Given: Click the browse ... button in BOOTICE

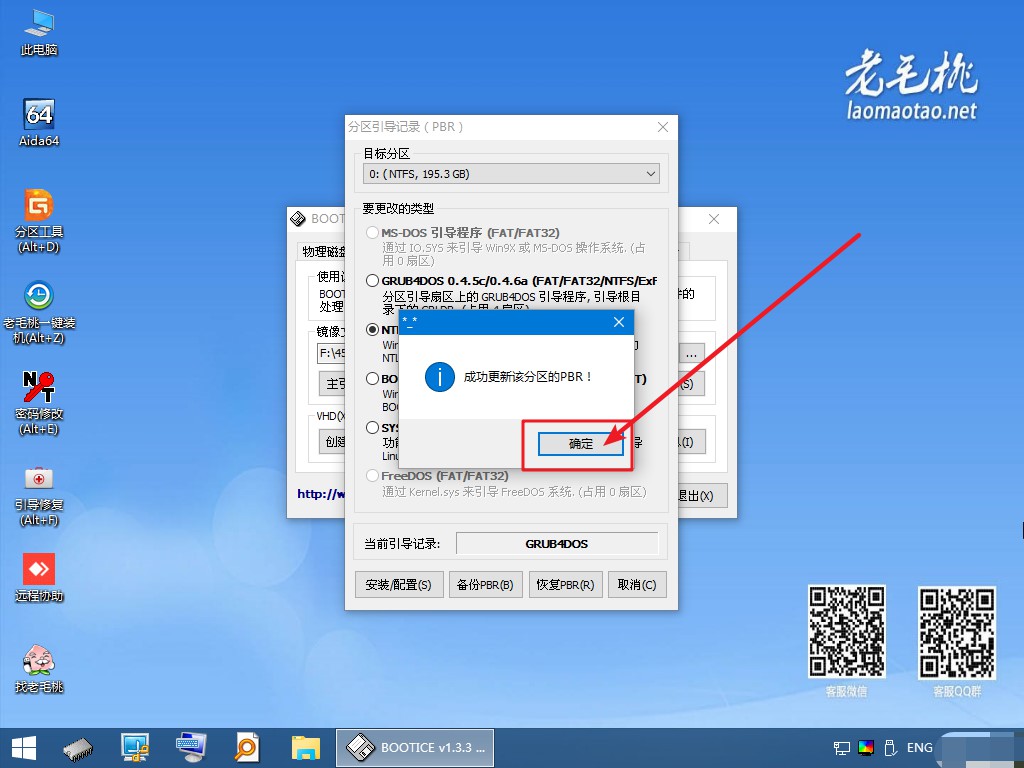Looking at the screenshot, I should click(x=692, y=354).
